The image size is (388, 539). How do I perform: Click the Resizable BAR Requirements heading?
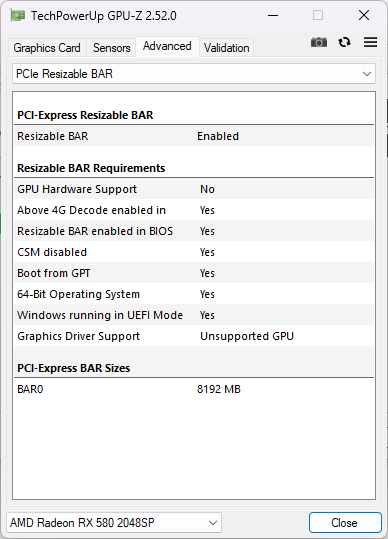[x=91, y=168]
